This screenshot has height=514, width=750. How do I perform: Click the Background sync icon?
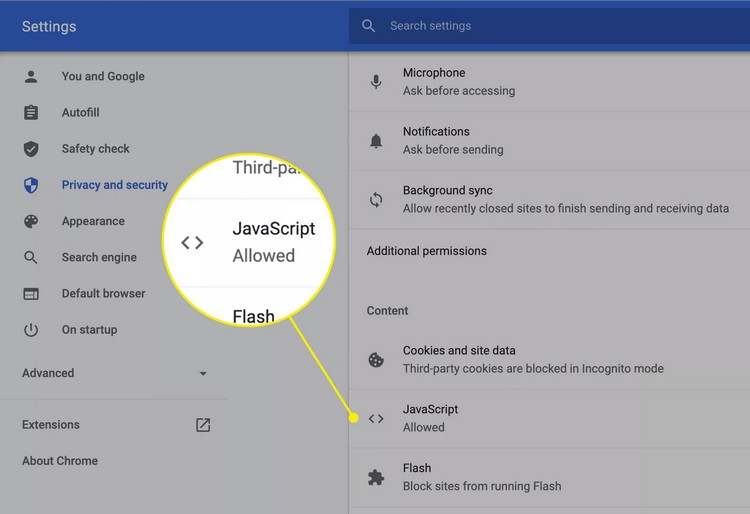coord(376,200)
